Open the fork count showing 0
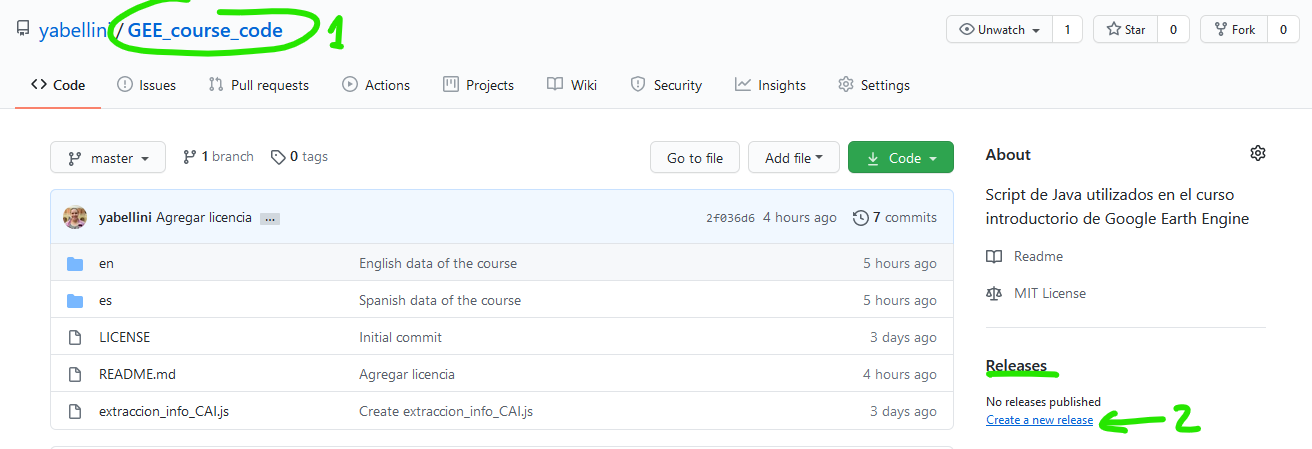Screen dimensions: 1312x449 pos(1282,30)
